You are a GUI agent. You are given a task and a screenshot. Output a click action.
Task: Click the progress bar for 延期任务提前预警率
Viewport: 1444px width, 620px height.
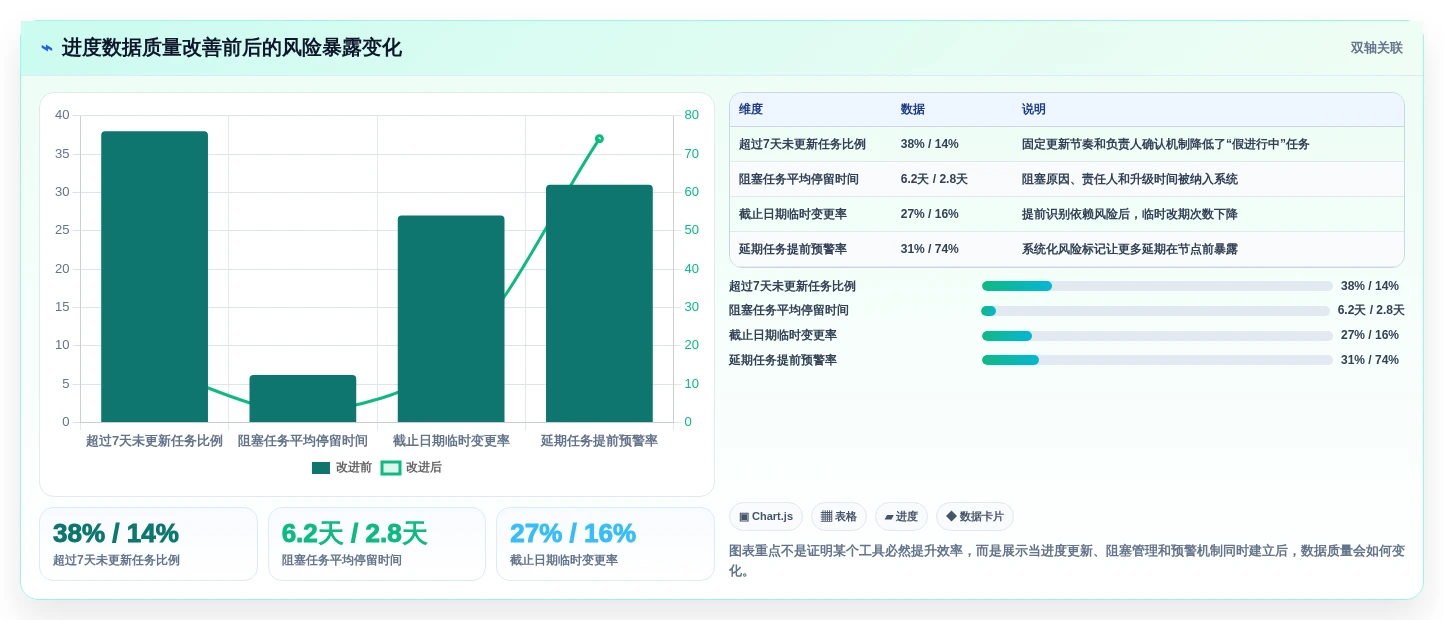(x=1157, y=360)
